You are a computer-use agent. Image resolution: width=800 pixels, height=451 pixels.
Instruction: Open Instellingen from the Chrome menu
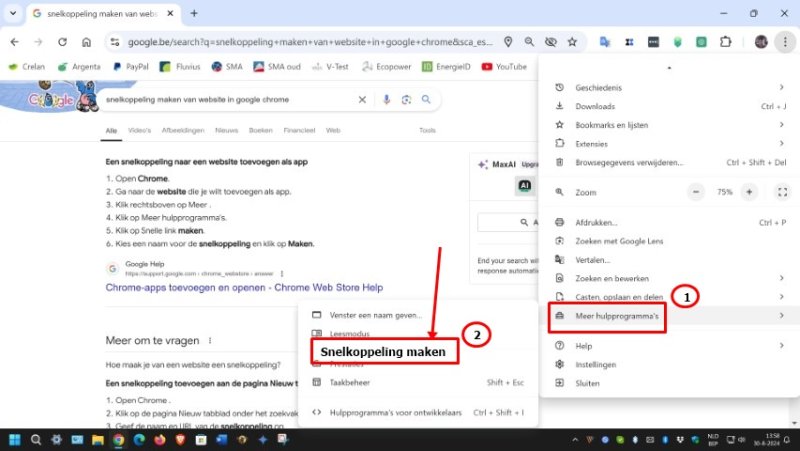pos(595,364)
